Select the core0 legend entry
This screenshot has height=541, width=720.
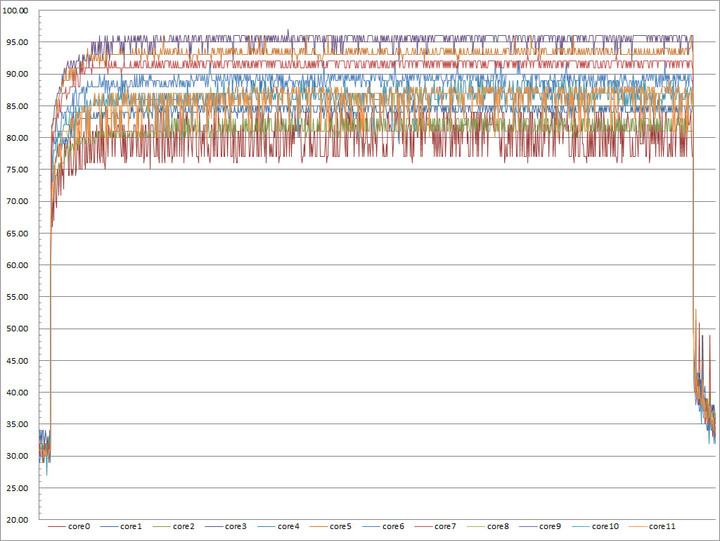pos(69,526)
